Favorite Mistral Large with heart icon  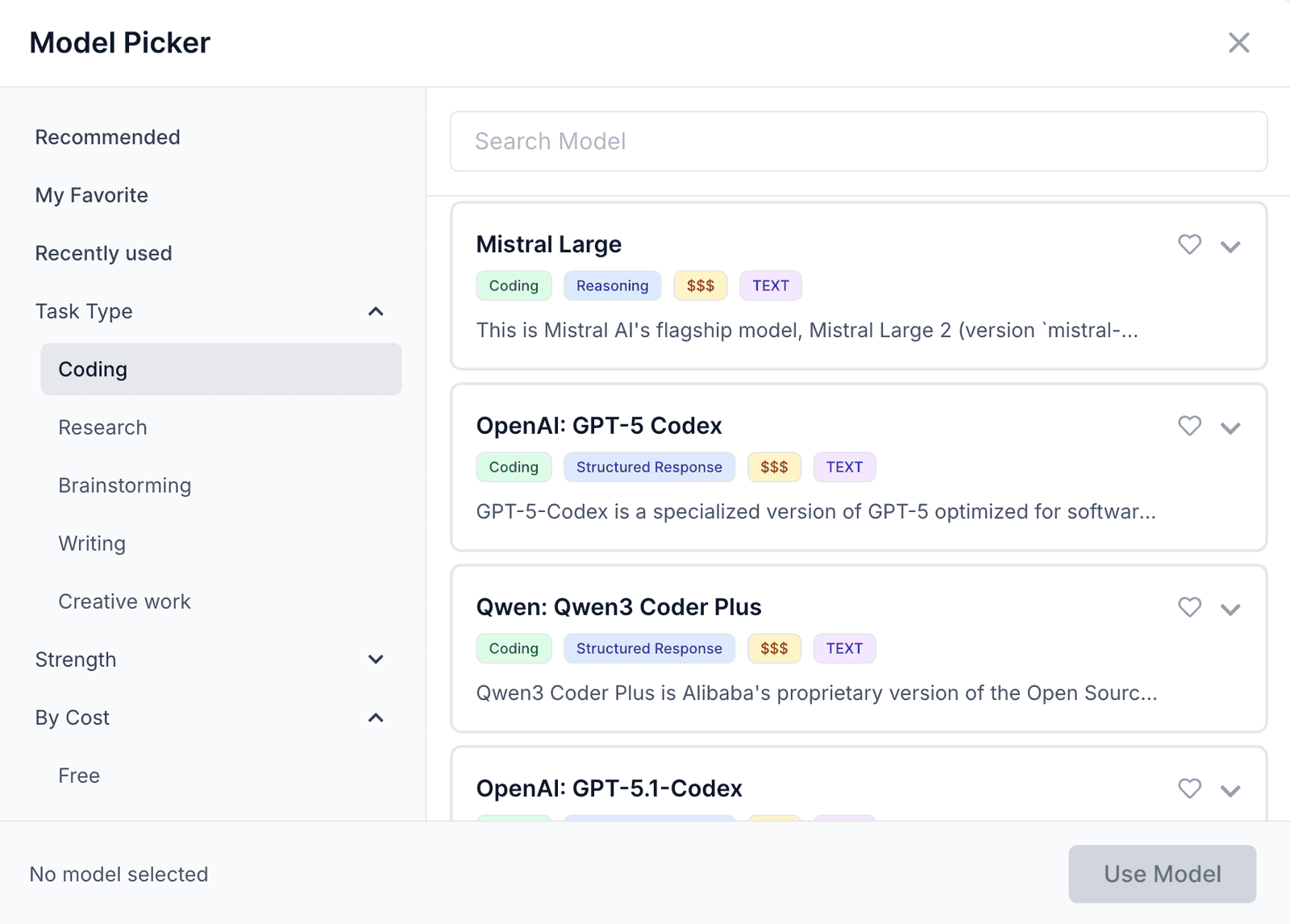[x=1189, y=244]
